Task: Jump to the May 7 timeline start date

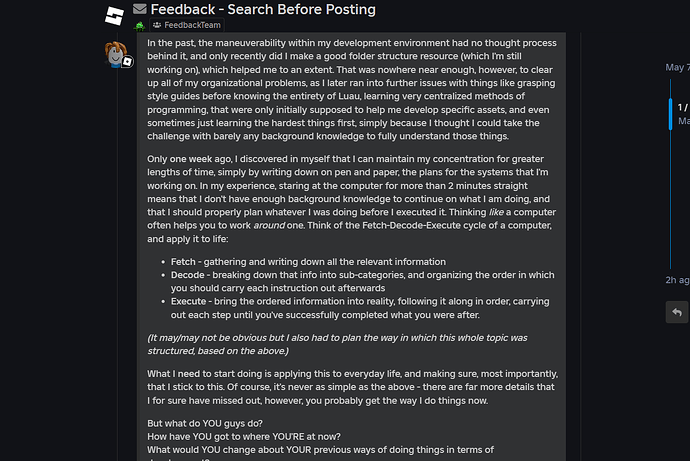Action: pos(677,68)
